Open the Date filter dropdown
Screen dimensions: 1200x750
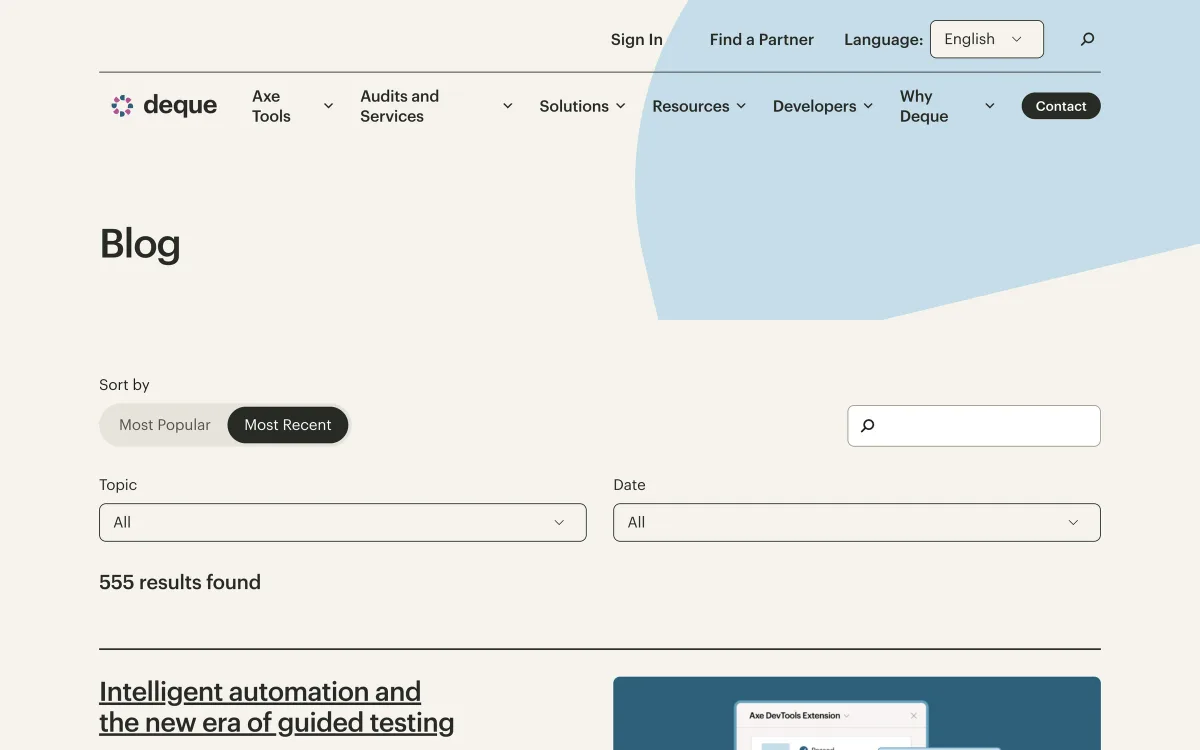tap(857, 522)
